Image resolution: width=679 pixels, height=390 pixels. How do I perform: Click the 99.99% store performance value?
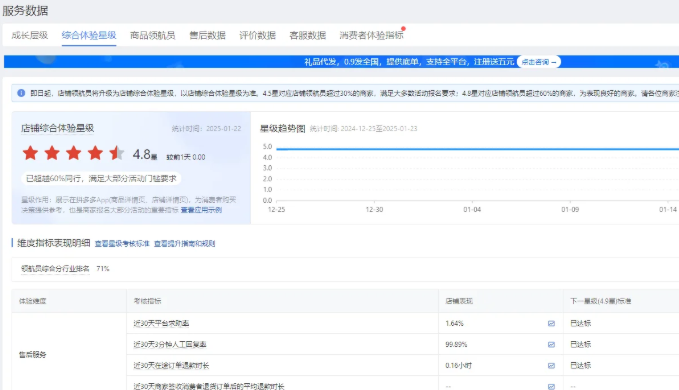(x=456, y=345)
